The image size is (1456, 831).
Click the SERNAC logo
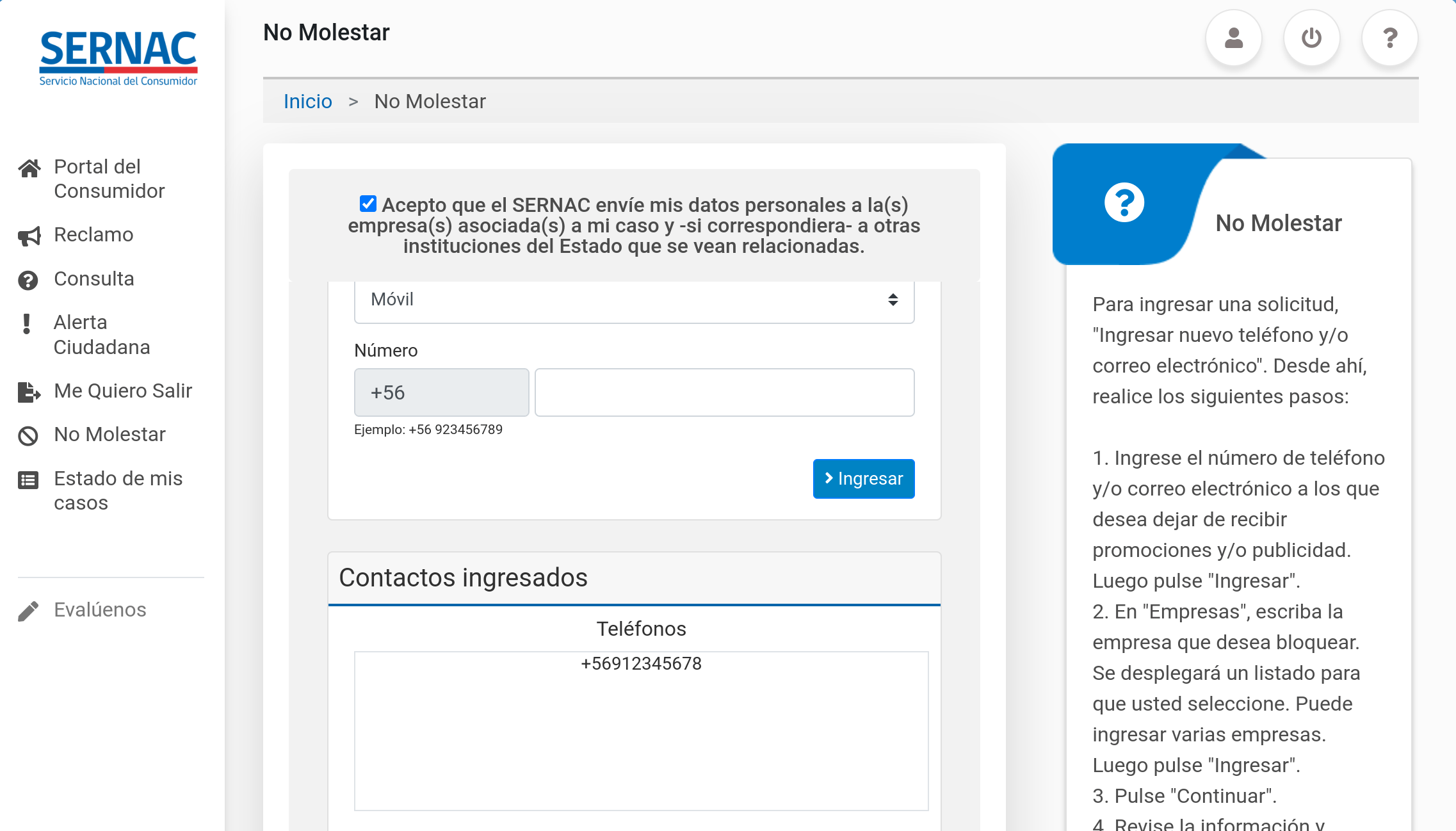(118, 58)
